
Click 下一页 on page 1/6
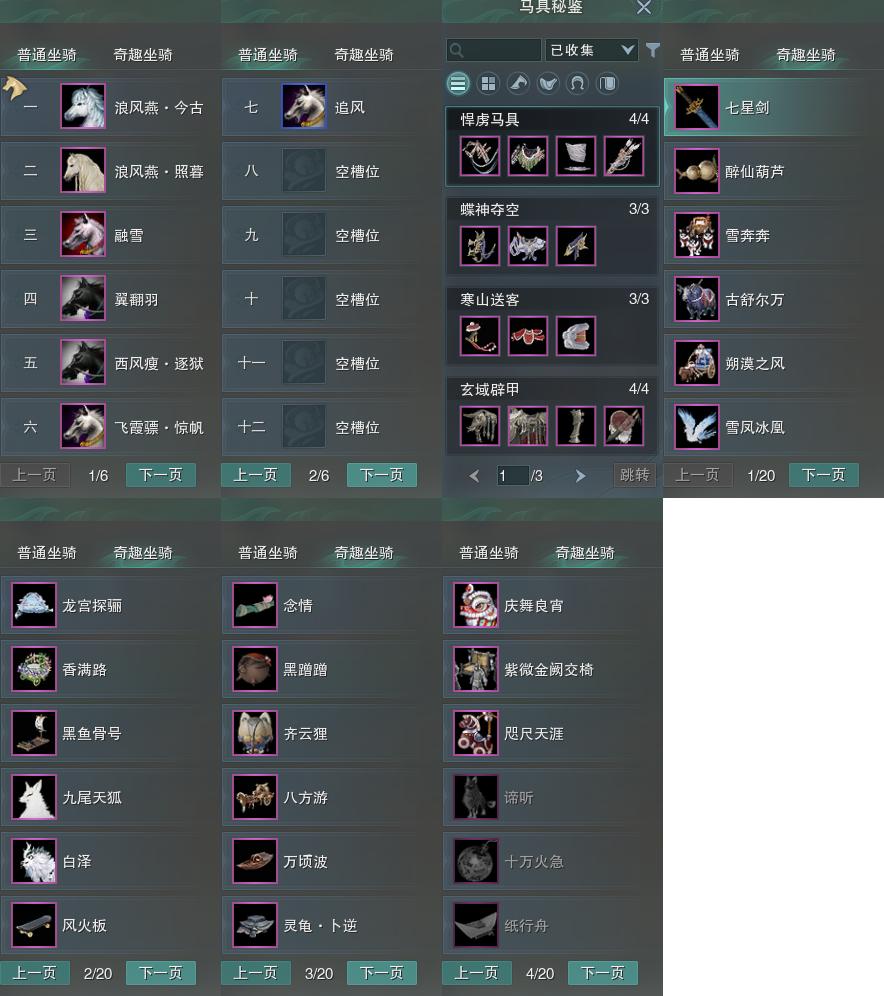pos(161,475)
